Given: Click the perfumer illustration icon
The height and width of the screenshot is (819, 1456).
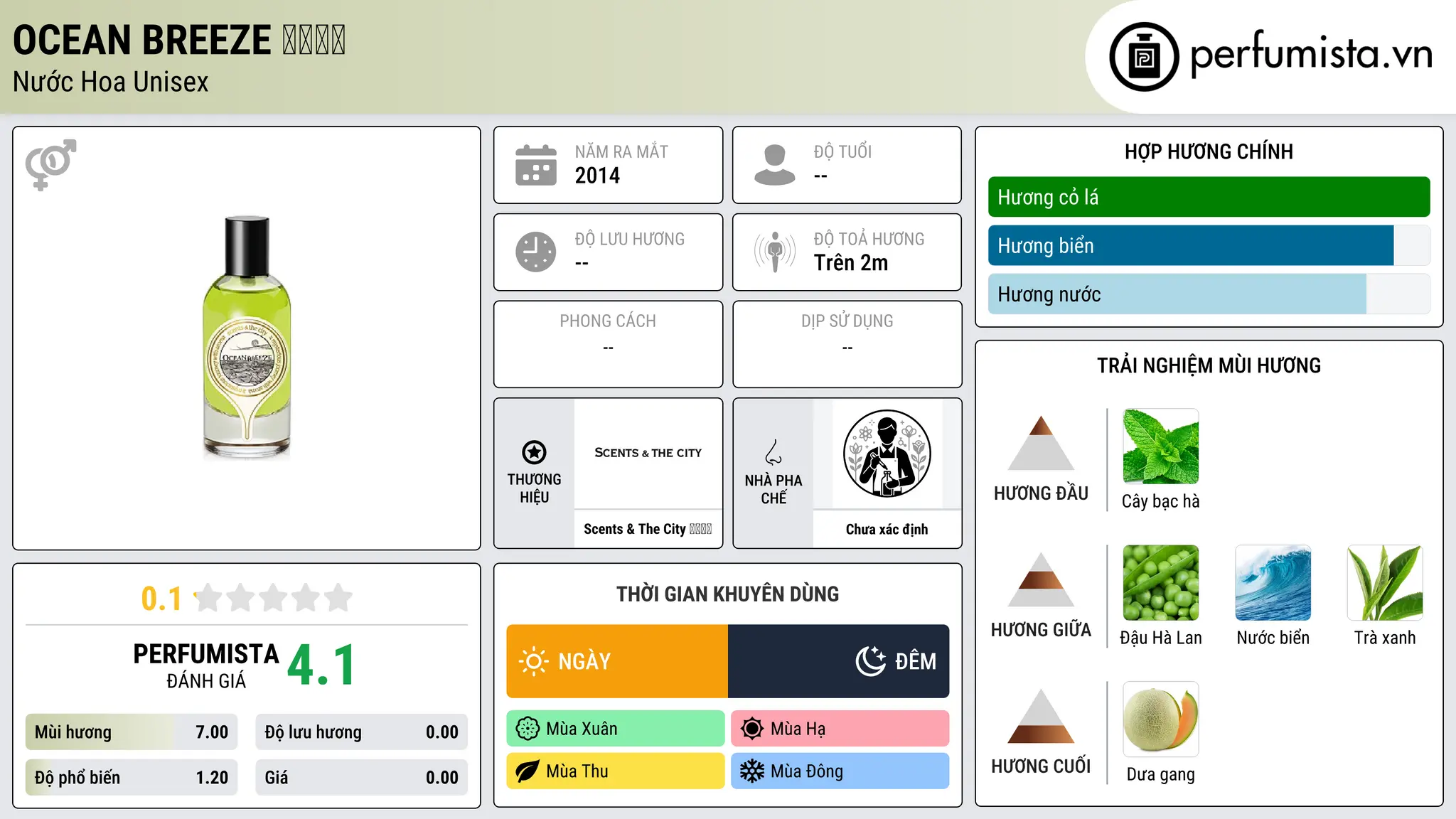Looking at the screenshot, I should click(887, 454).
